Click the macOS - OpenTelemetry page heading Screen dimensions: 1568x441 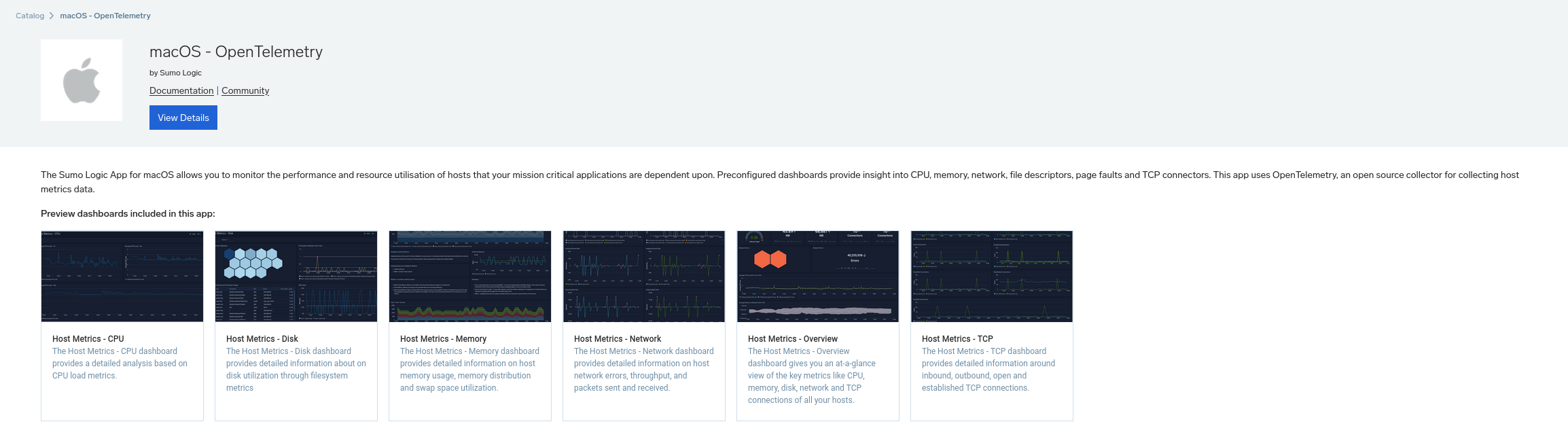(x=236, y=52)
